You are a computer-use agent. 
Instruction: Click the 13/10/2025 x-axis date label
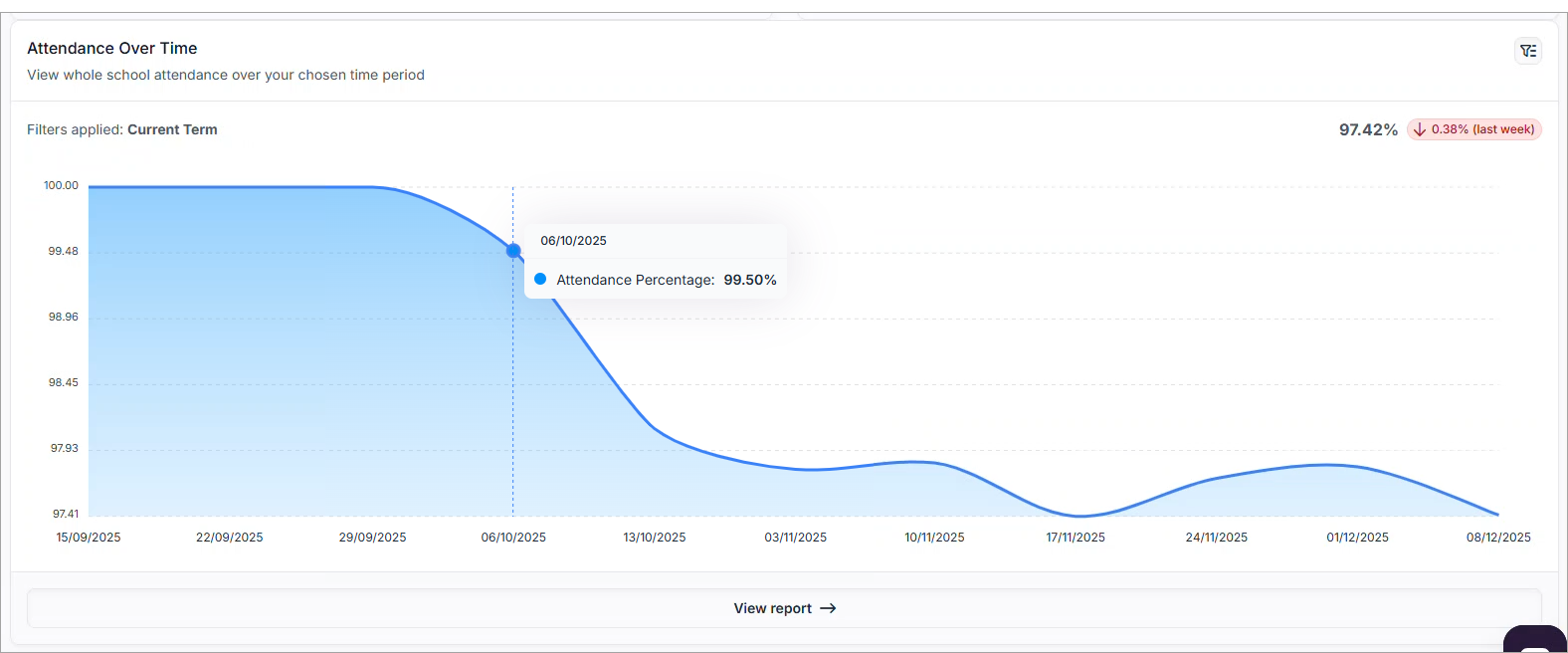[x=655, y=538]
